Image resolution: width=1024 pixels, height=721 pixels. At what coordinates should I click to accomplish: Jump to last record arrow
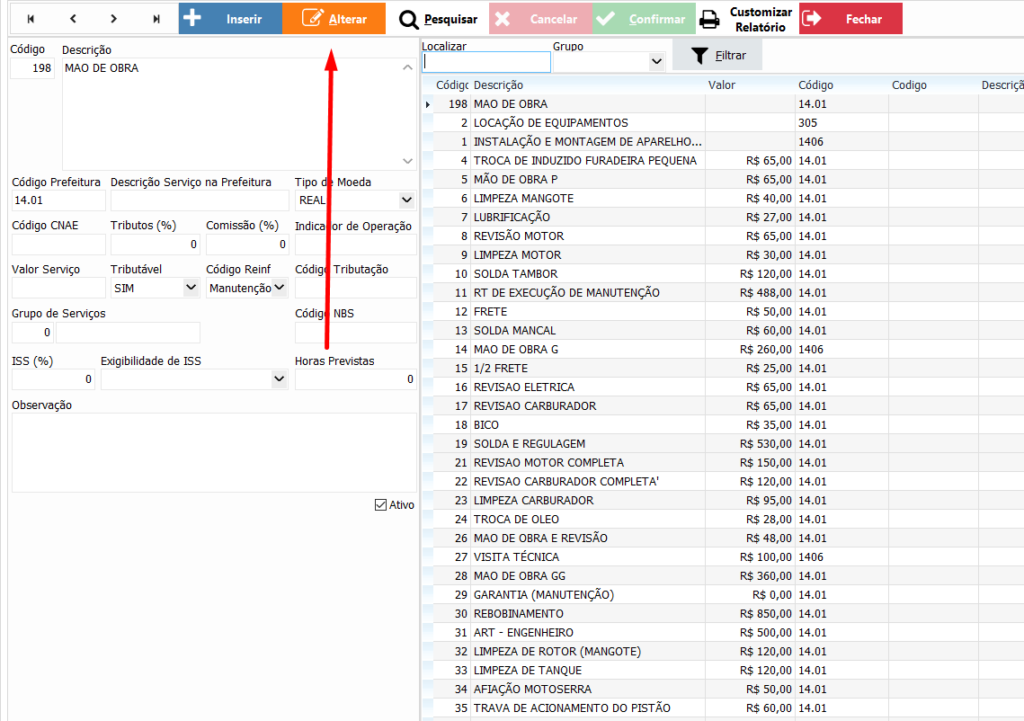pyautogui.click(x=156, y=19)
